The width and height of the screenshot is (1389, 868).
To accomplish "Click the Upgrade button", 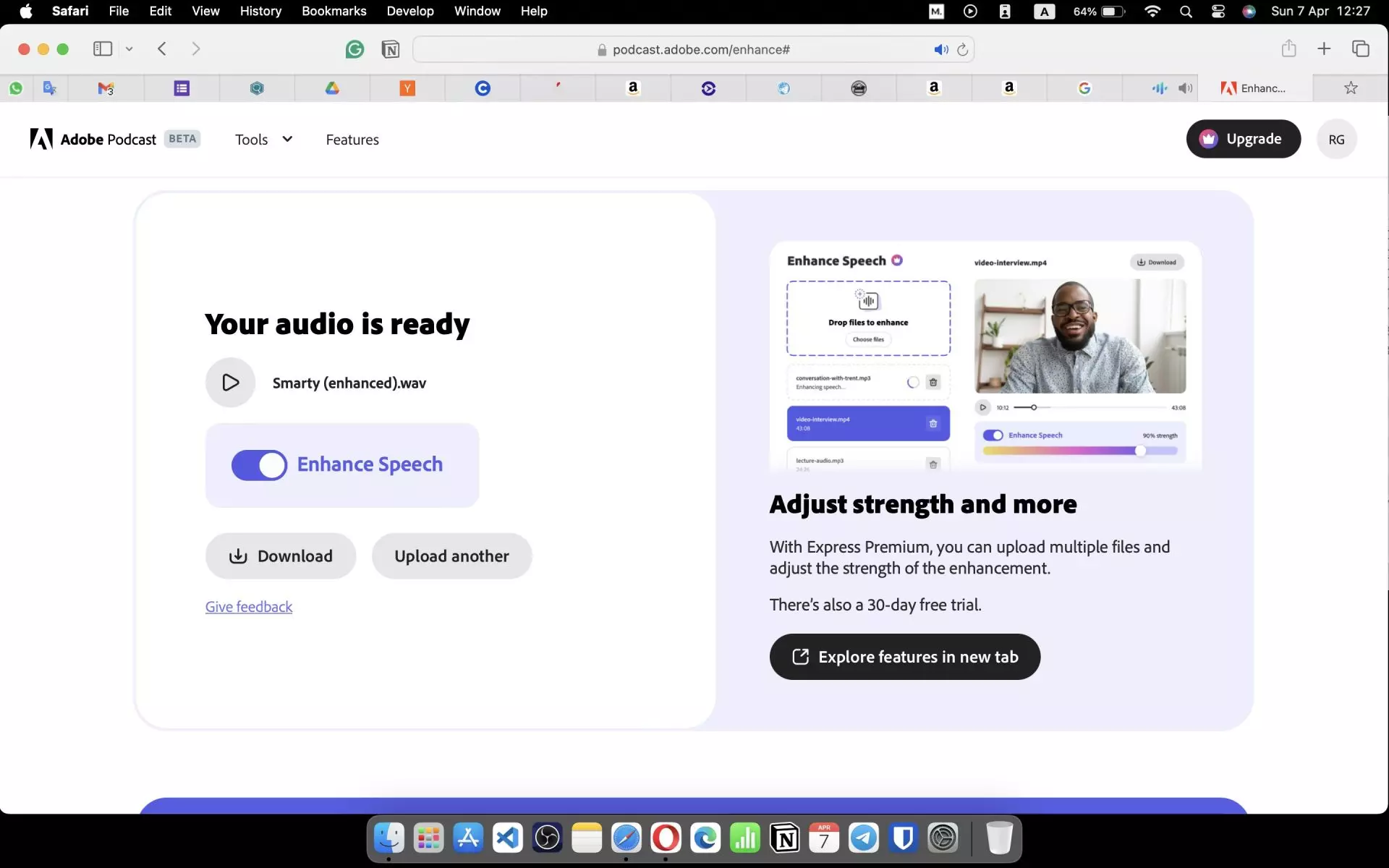I will pos(1243,139).
